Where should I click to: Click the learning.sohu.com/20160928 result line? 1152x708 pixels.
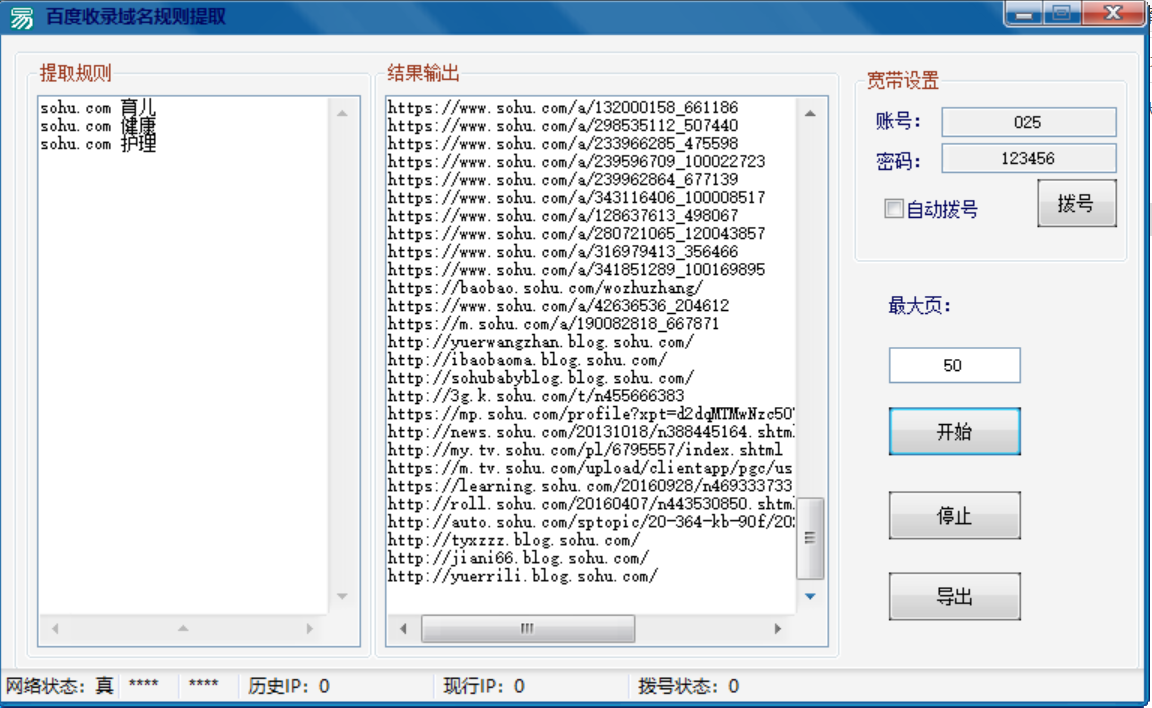pyautogui.click(x=590, y=485)
